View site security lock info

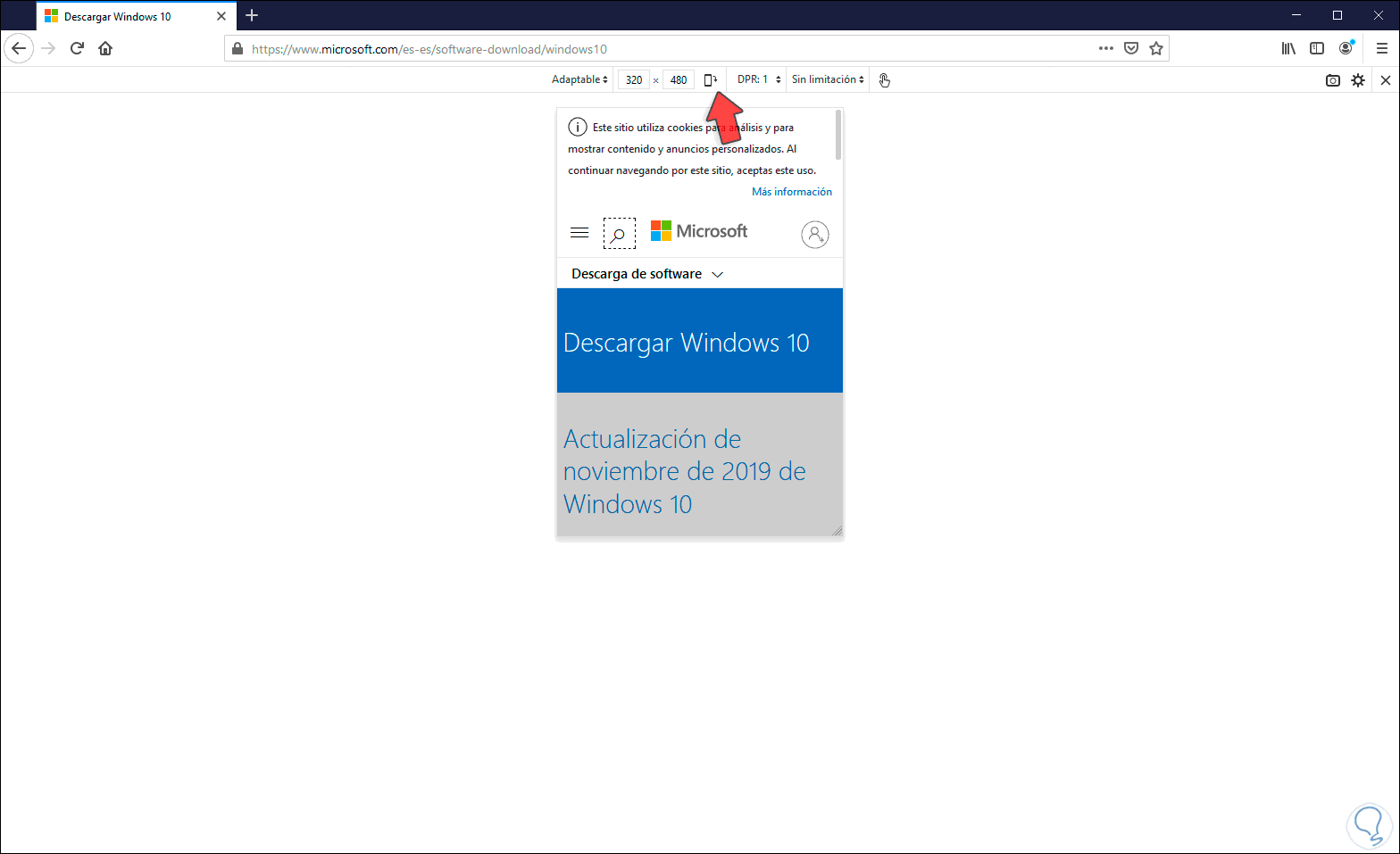237,49
